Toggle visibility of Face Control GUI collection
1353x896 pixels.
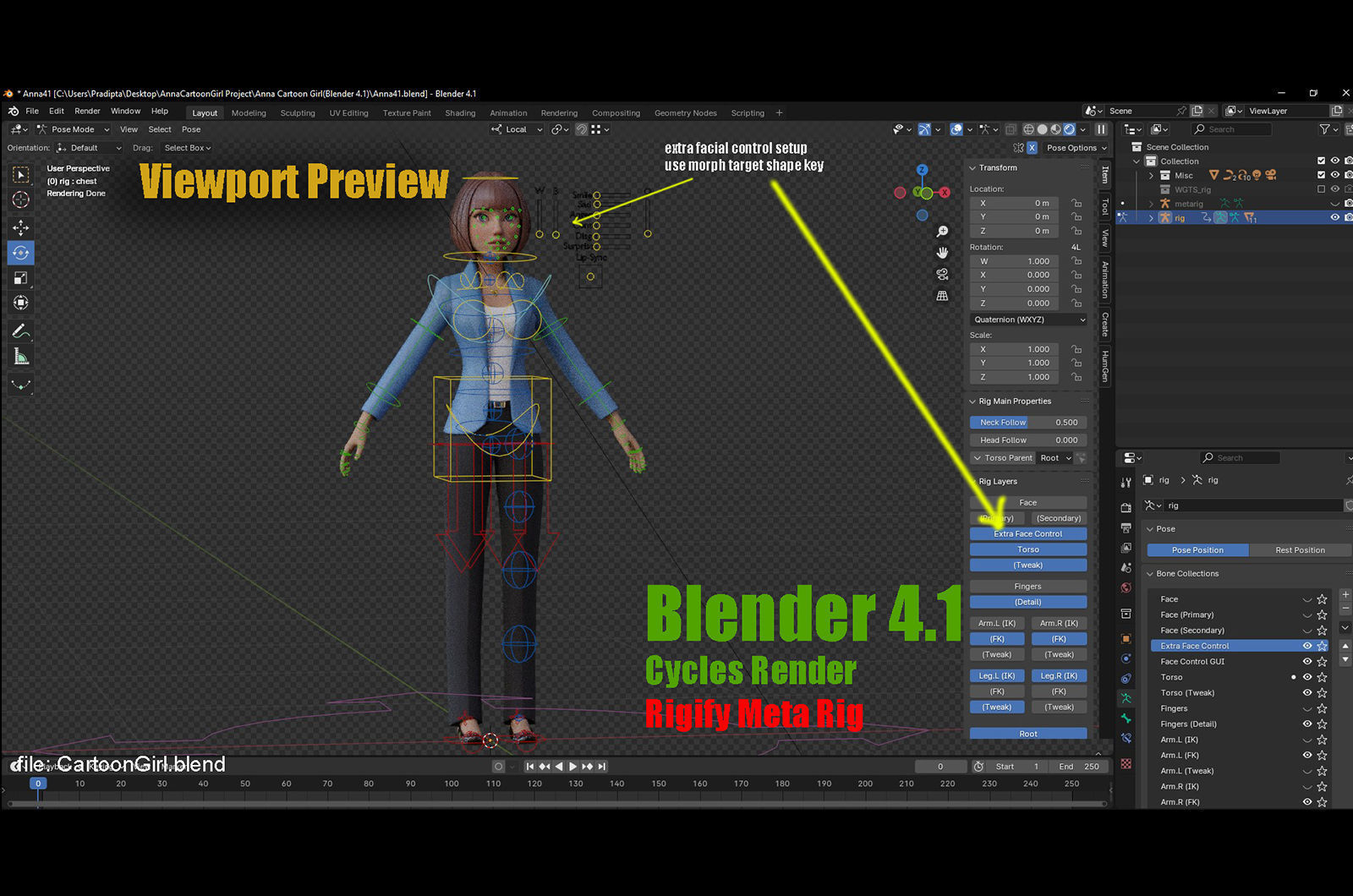[x=1306, y=661]
